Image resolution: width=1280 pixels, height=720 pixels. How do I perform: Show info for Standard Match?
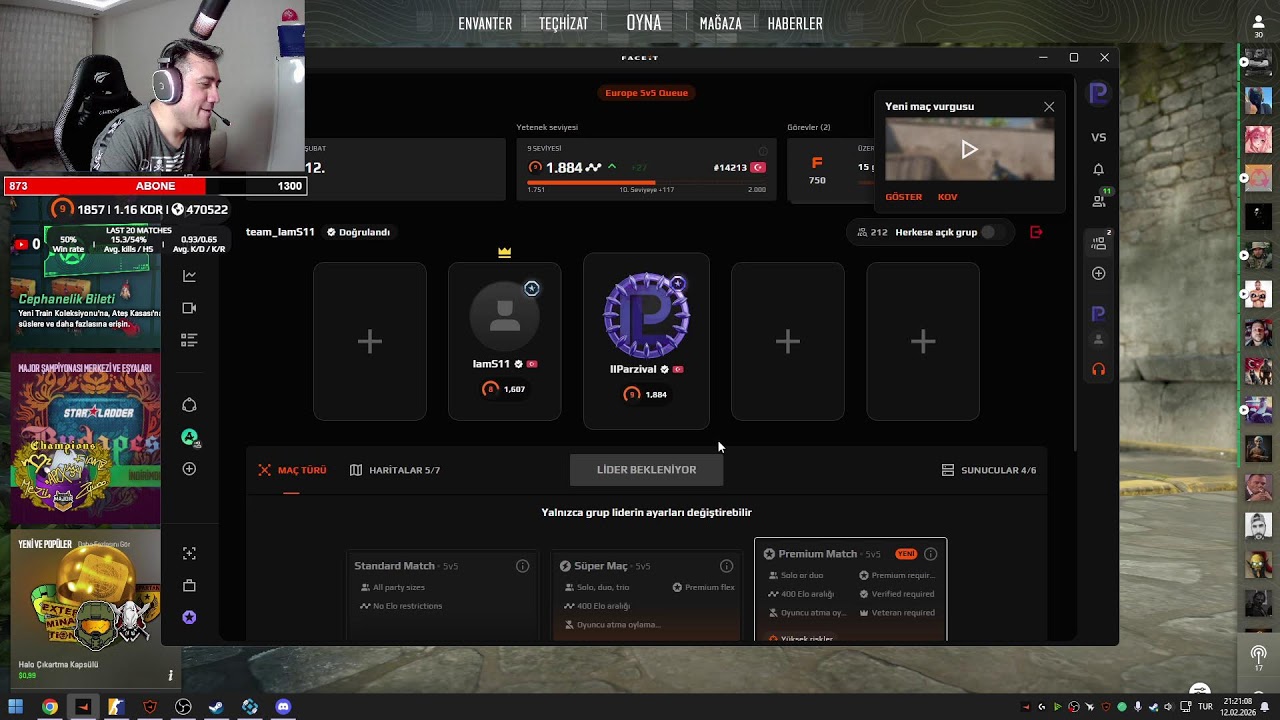(522, 566)
